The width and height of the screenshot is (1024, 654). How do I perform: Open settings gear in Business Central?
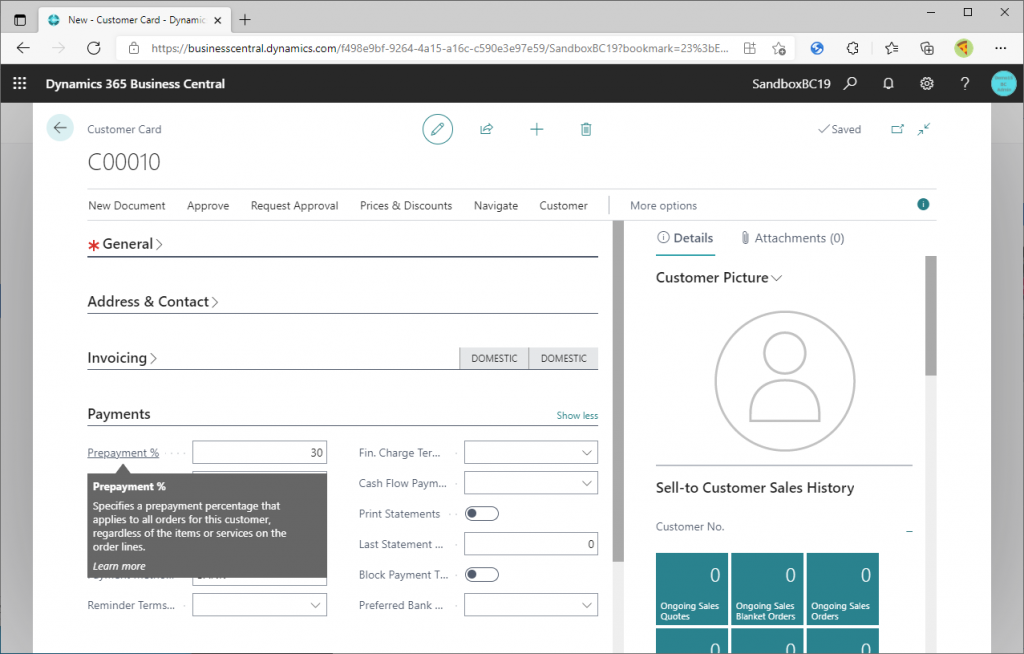[x=927, y=84]
